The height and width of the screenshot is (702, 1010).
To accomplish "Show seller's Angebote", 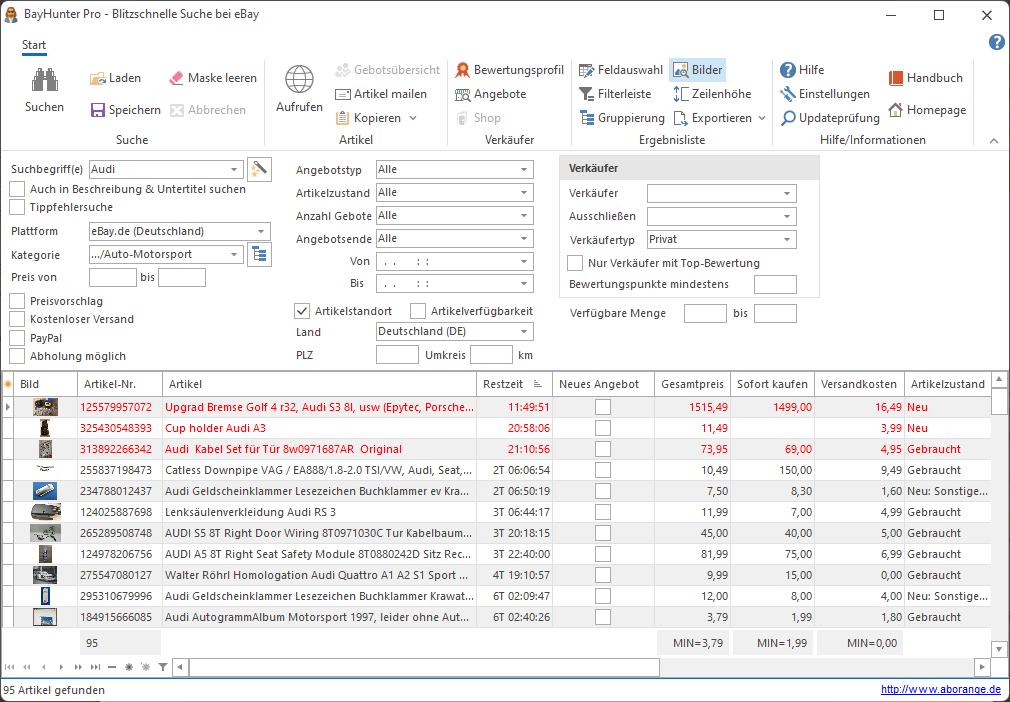I will [490, 94].
